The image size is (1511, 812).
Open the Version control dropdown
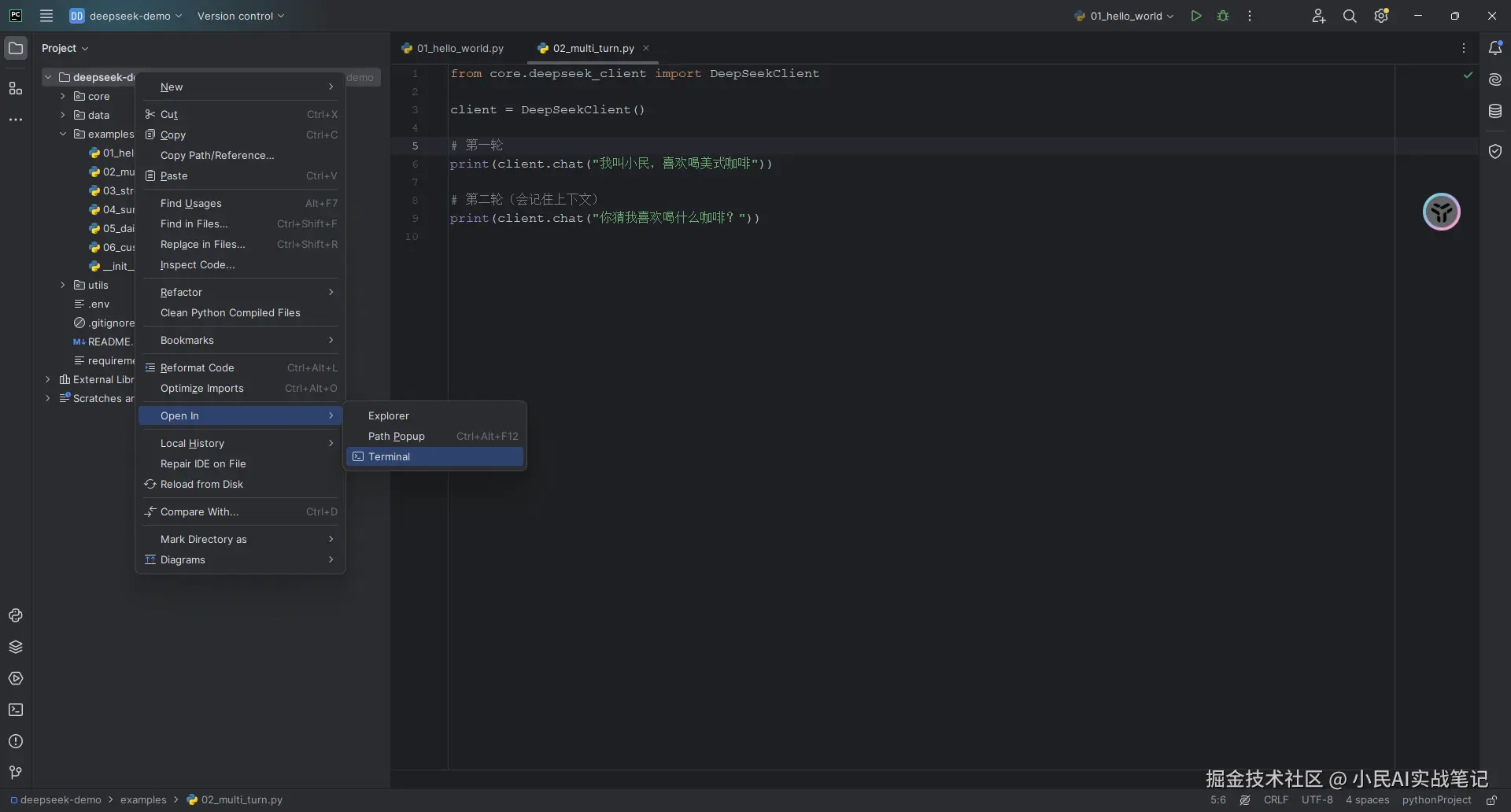[x=241, y=16]
